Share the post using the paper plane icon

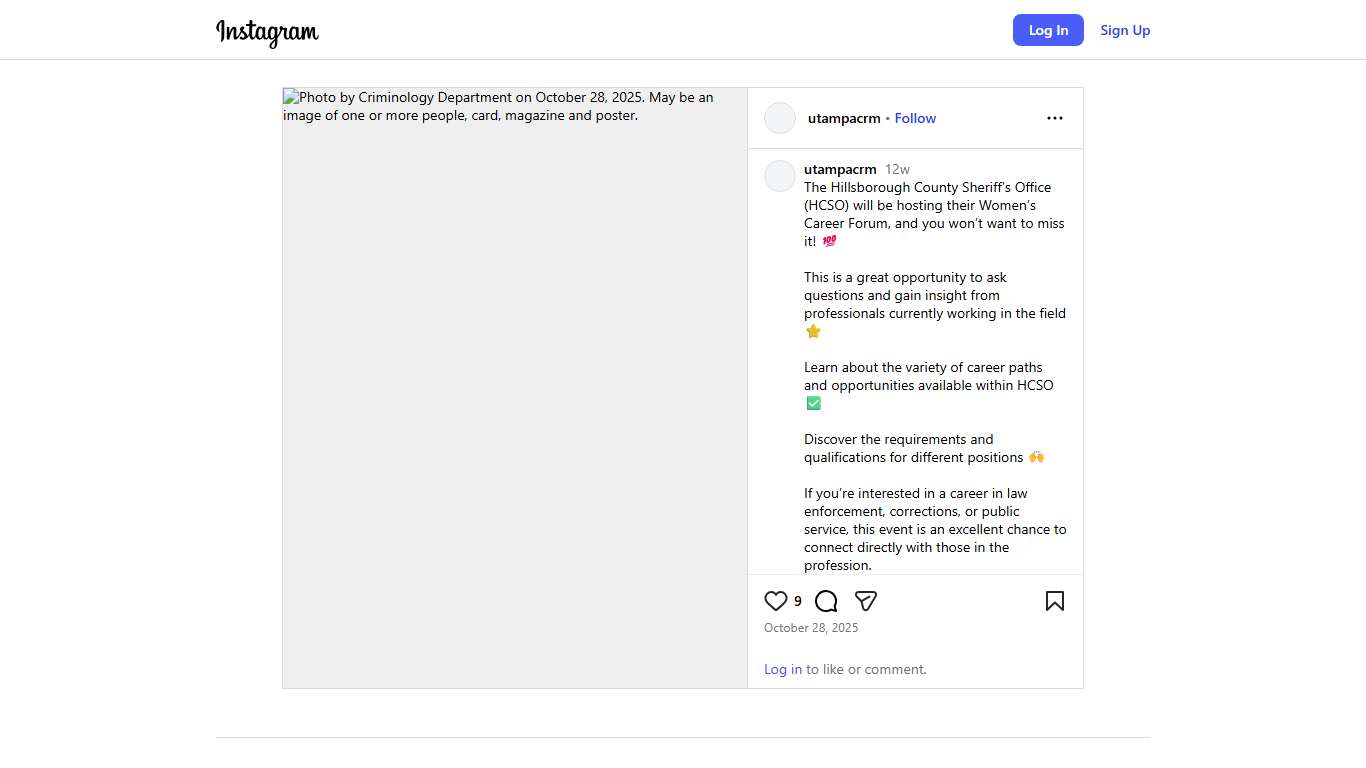click(x=866, y=601)
